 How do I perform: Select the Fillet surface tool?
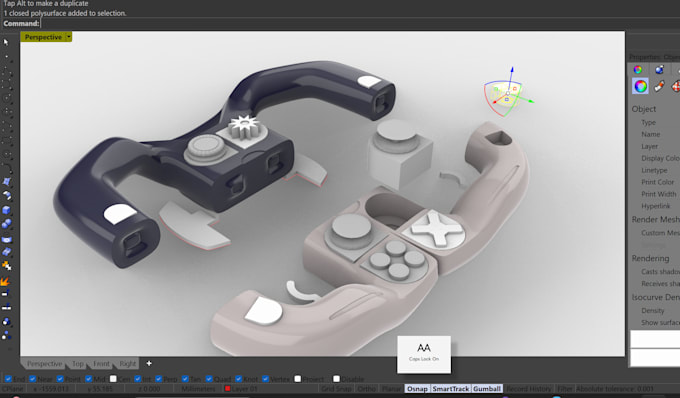pyautogui.click(x=6, y=196)
